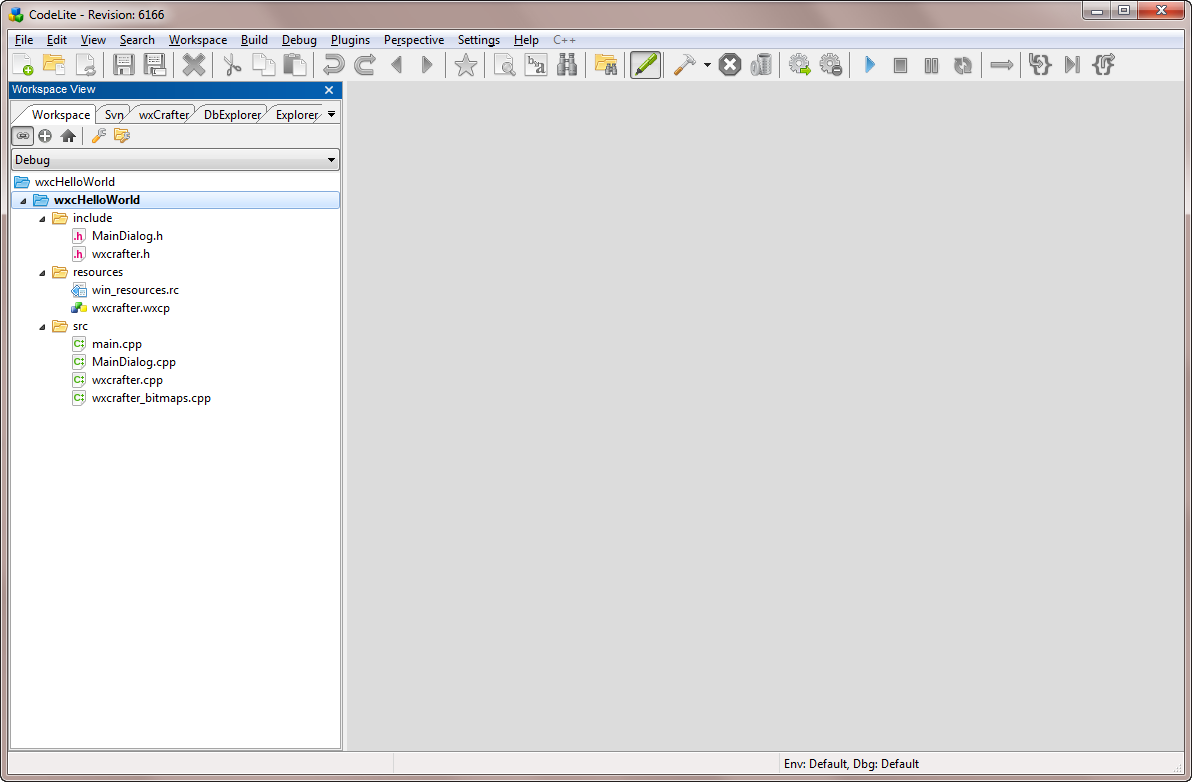Save all files via the toolbar
Image resolution: width=1192 pixels, height=782 pixels.
(155, 65)
